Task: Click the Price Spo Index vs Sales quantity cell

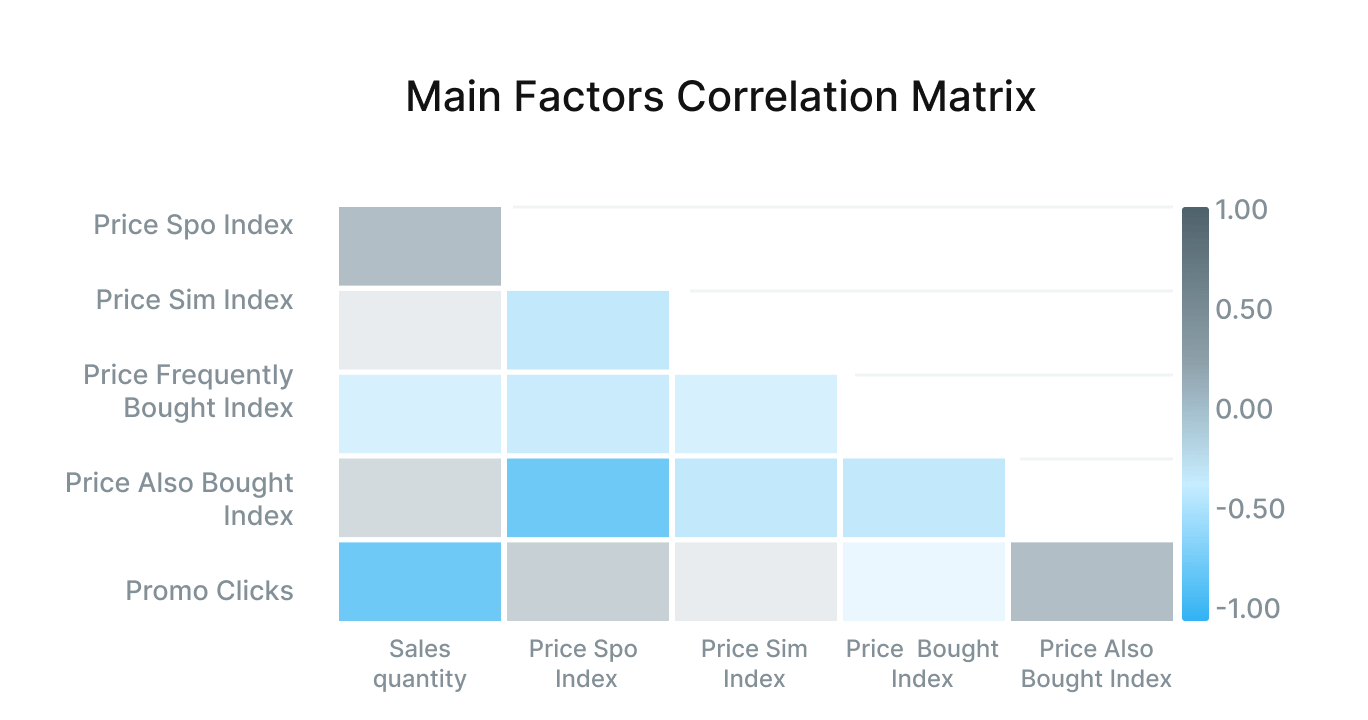Action: (x=420, y=246)
